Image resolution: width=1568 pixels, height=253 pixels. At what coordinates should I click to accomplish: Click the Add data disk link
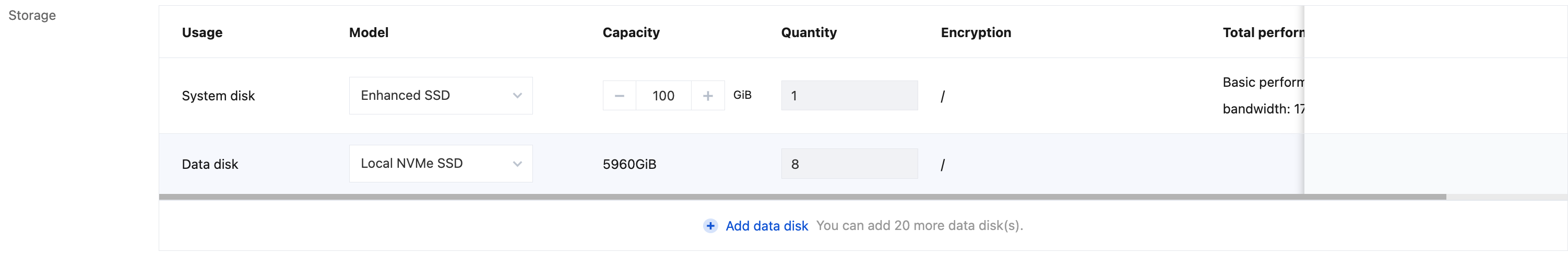tap(766, 226)
